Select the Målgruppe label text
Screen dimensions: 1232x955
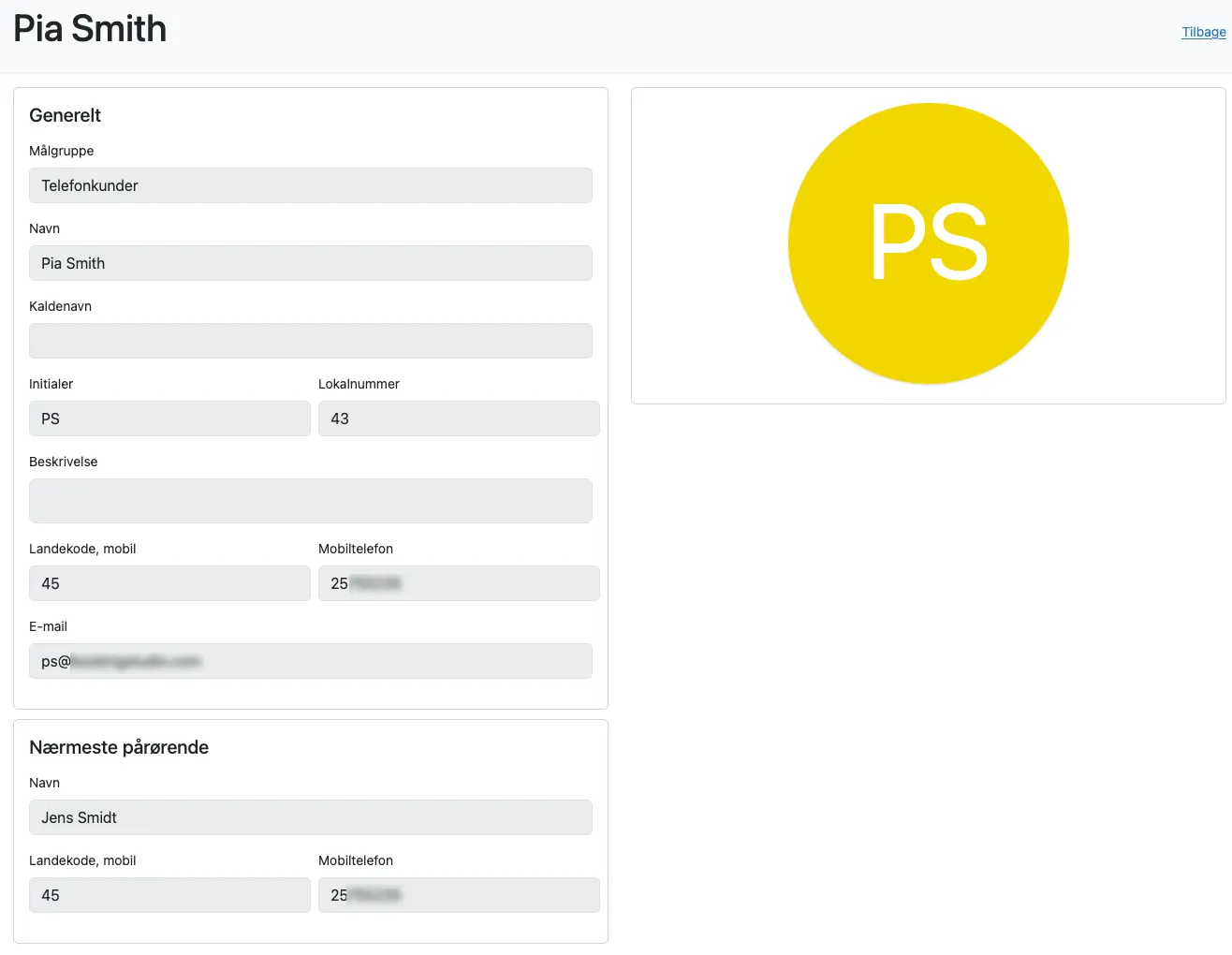[61, 151]
